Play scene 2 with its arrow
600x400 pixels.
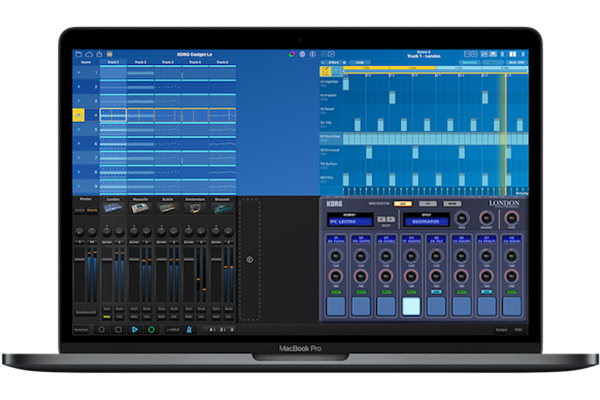[79, 87]
